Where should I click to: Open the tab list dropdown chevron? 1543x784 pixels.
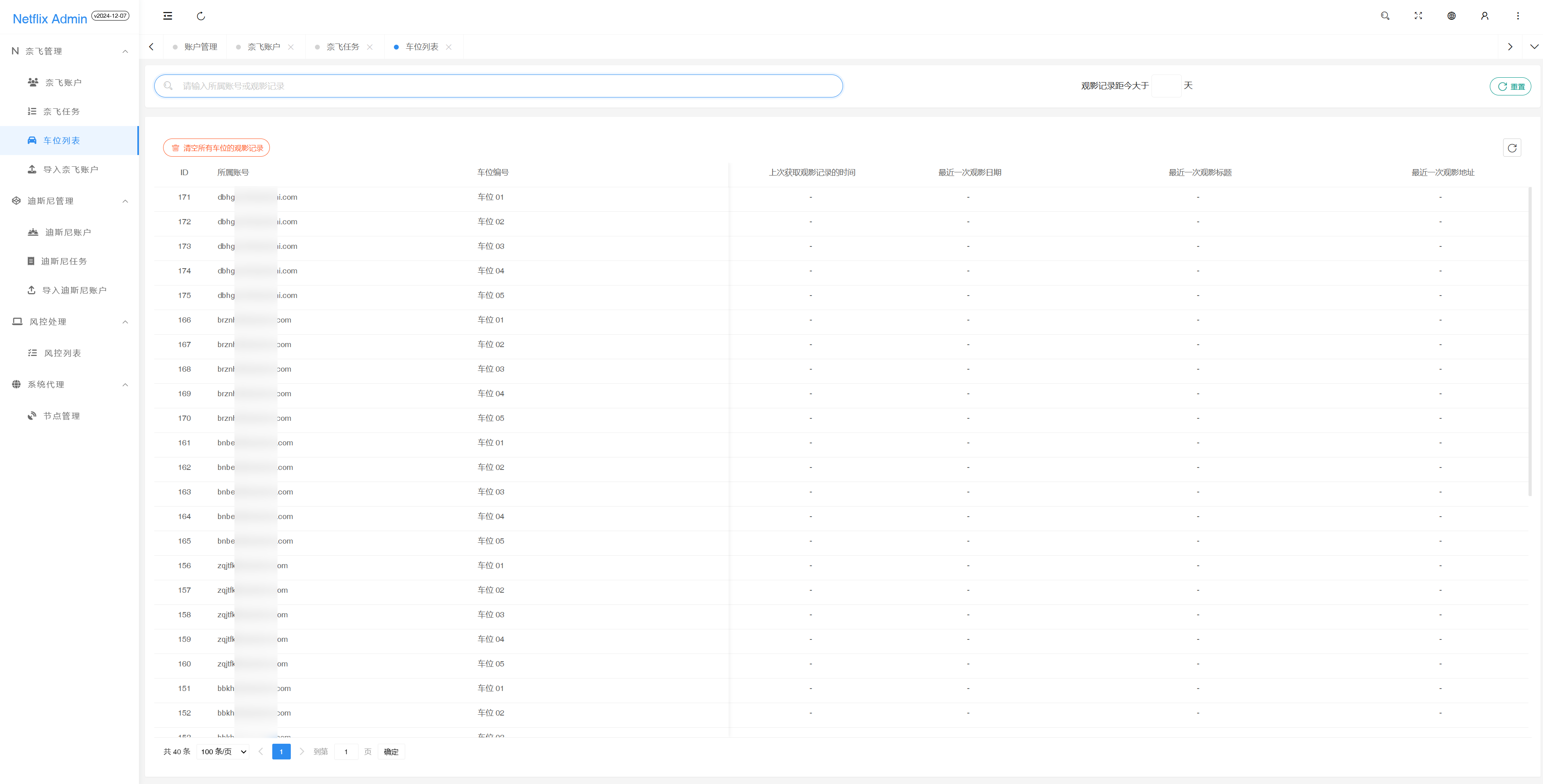[1534, 47]
